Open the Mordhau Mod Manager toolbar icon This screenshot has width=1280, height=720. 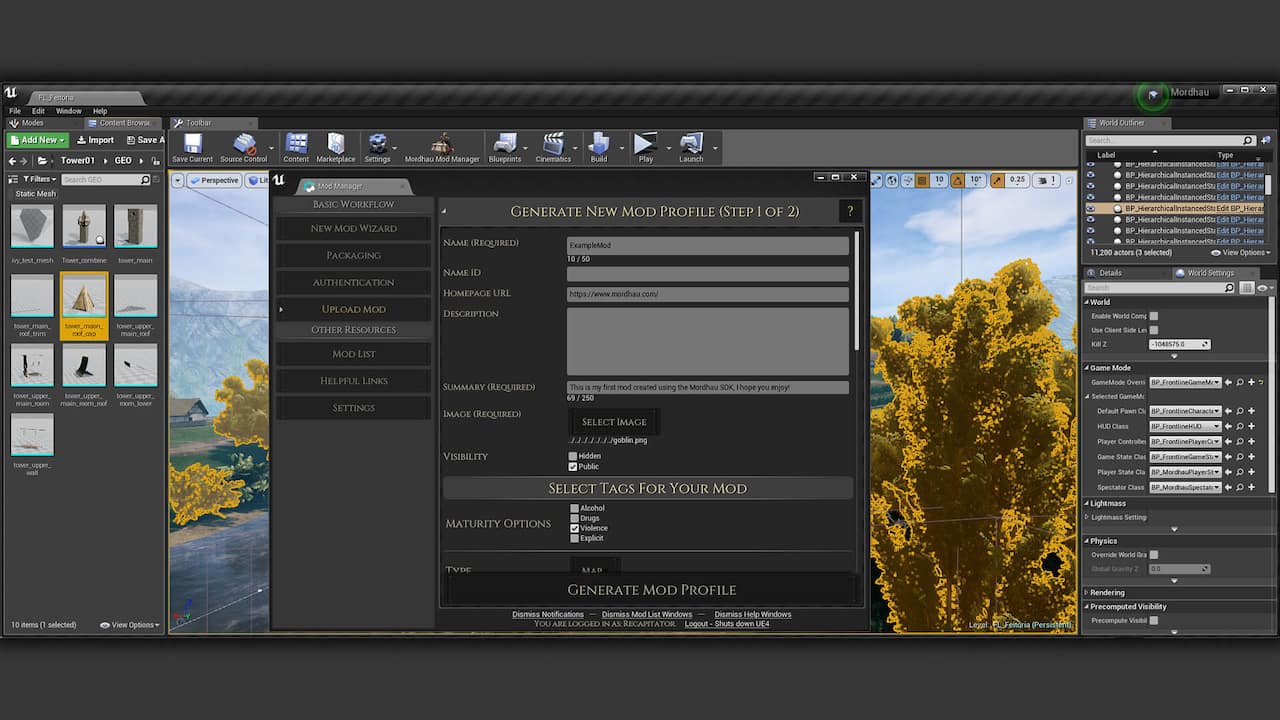click(442, 147)
